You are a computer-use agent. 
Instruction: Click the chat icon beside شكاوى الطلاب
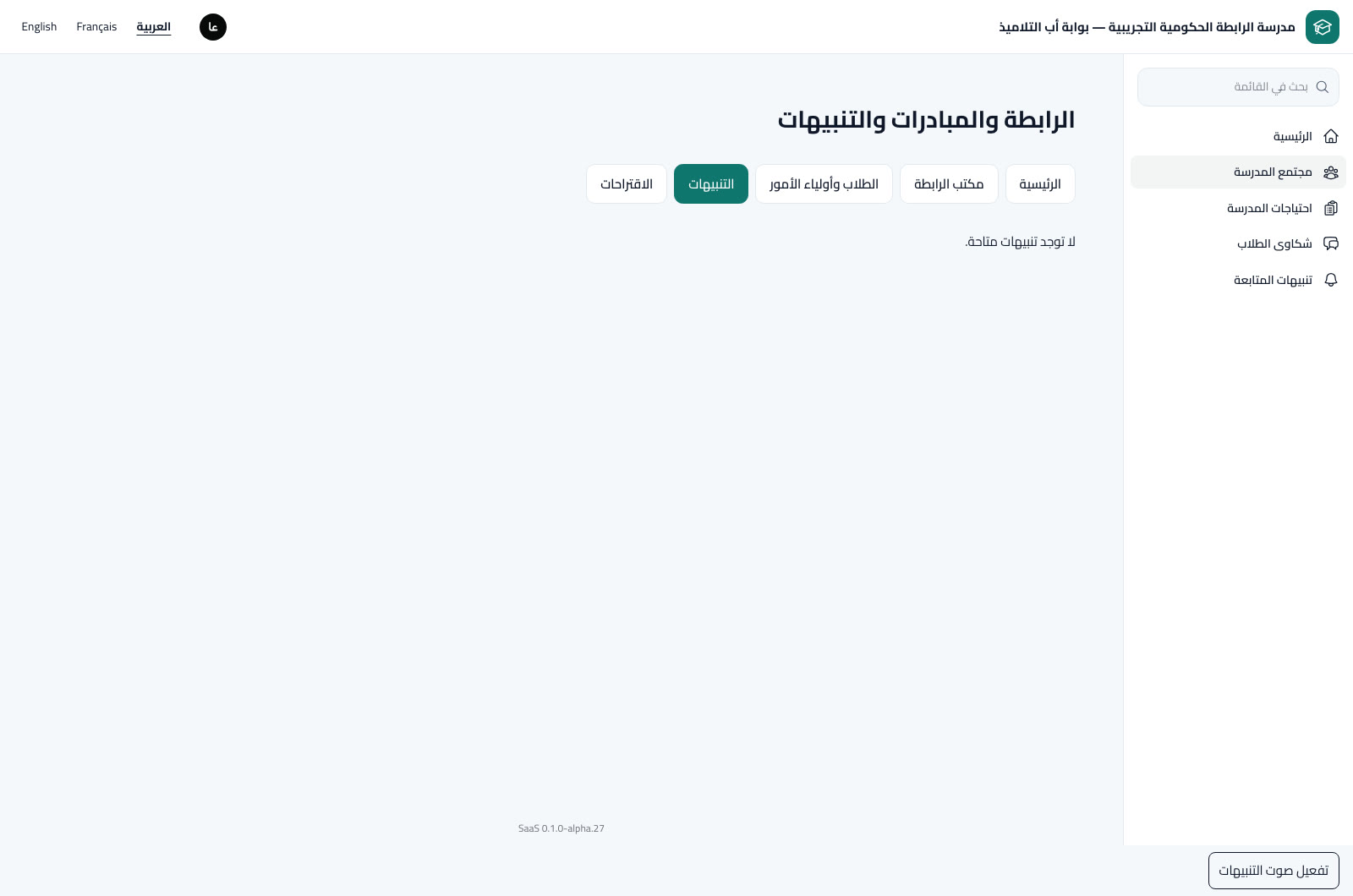tap(1331, 244)
